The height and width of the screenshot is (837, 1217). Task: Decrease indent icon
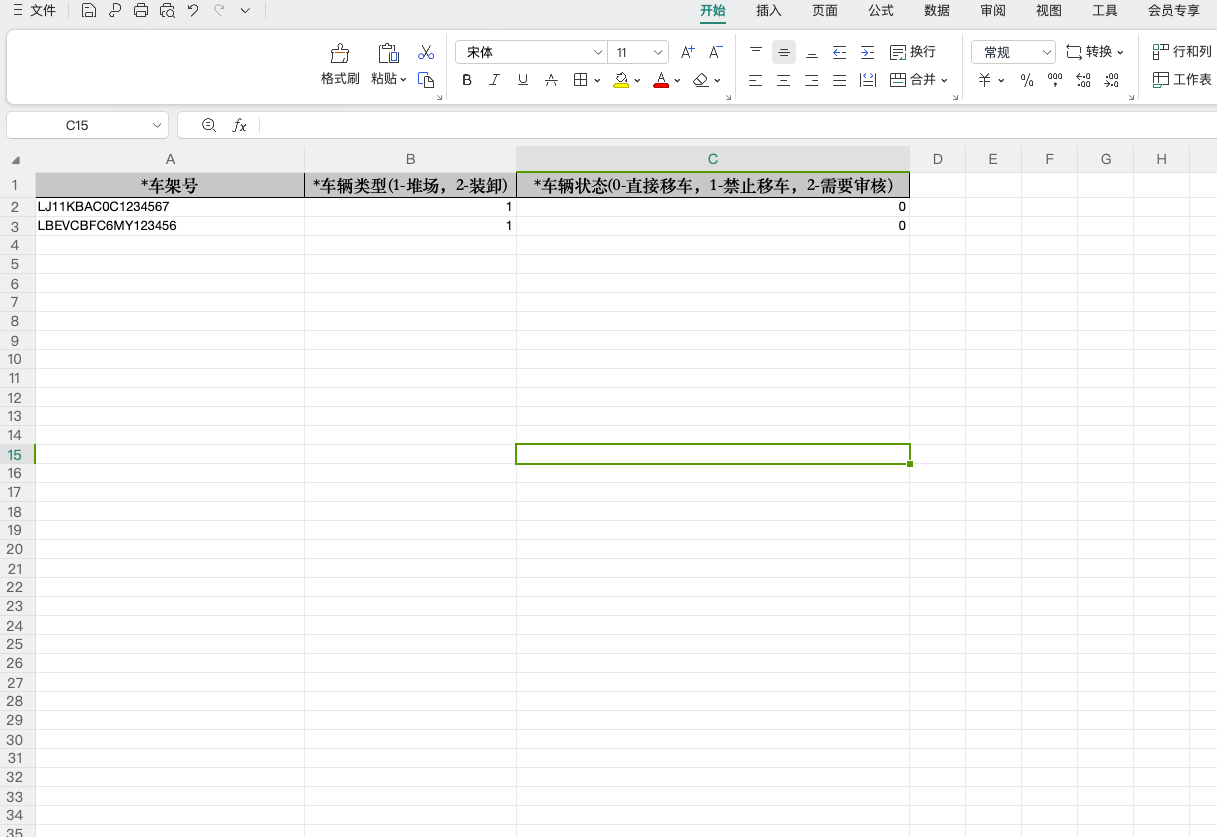click(x=840, y=52)
